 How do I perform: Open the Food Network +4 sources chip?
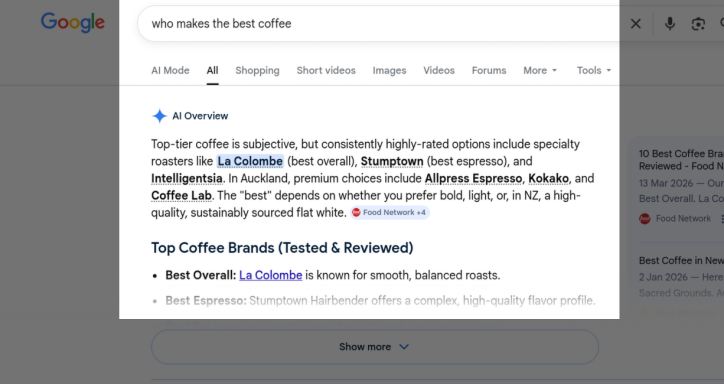[x=390, y=212]
